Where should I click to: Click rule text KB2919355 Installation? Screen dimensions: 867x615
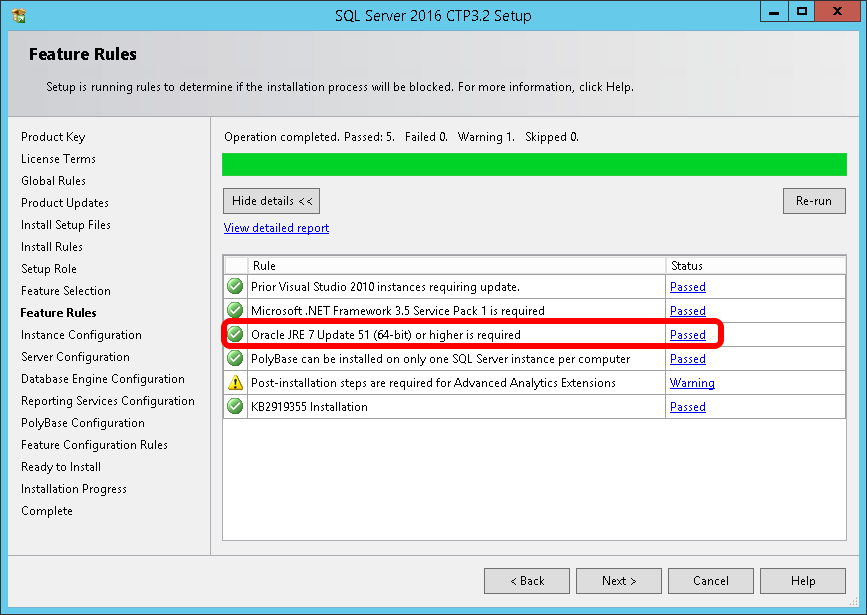pyautogui.click(x=309, y=407)
